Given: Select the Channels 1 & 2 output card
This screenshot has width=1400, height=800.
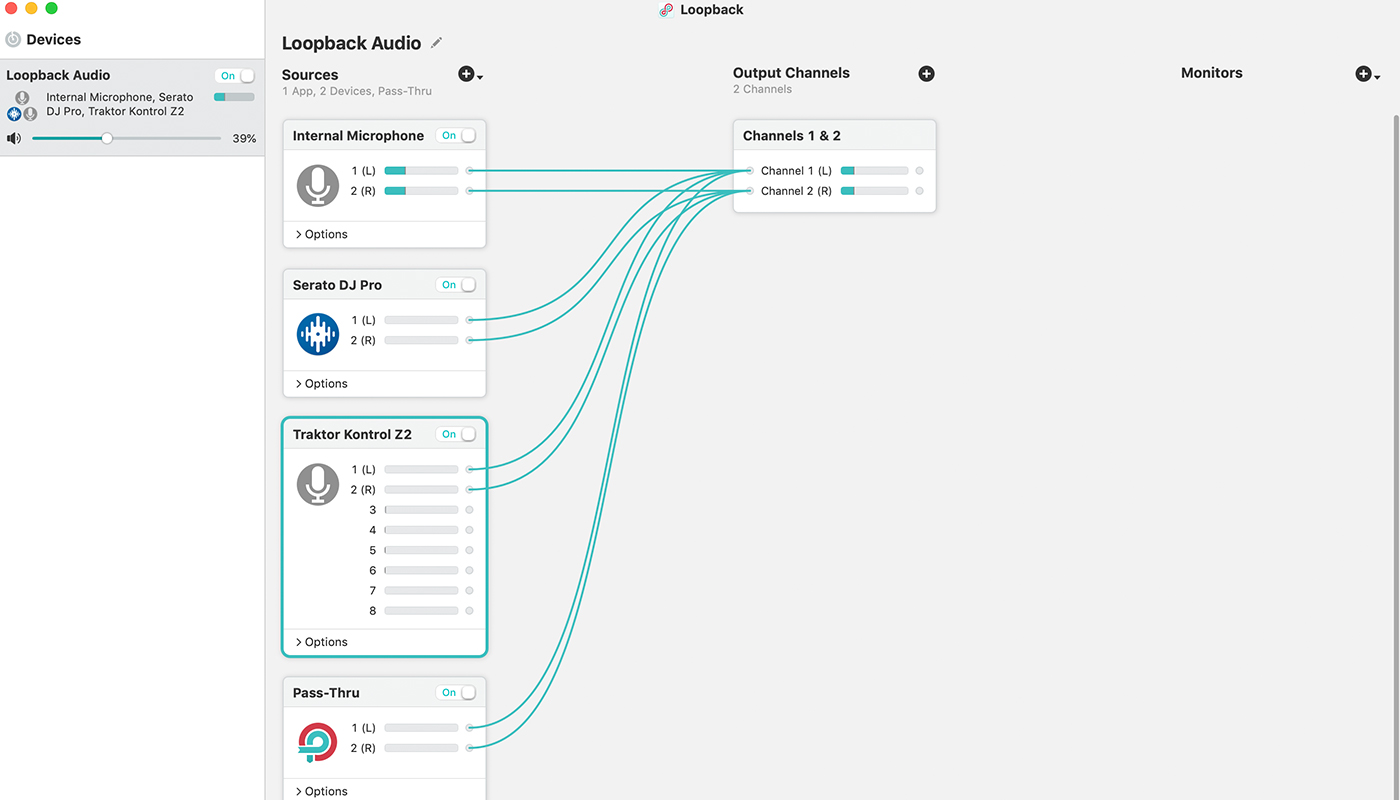Looking at the screenshot, I should [834, 166].
